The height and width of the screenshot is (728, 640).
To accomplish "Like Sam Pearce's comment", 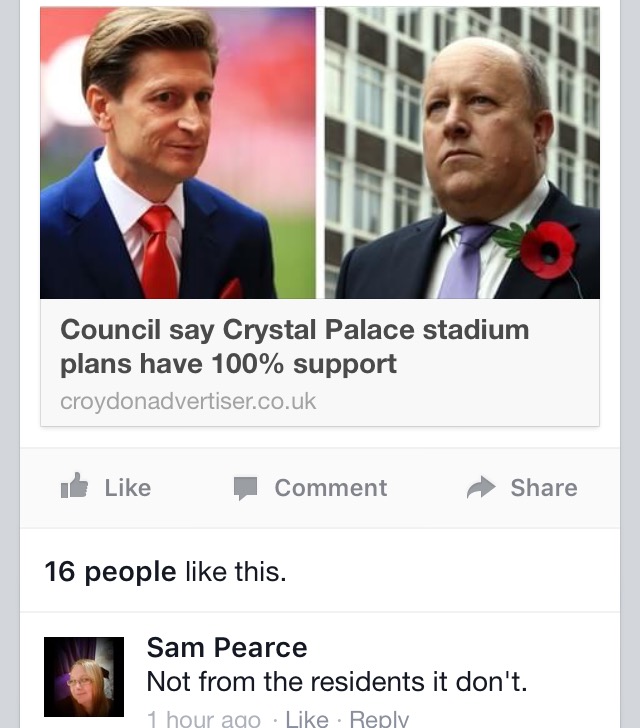I will 306,719.
